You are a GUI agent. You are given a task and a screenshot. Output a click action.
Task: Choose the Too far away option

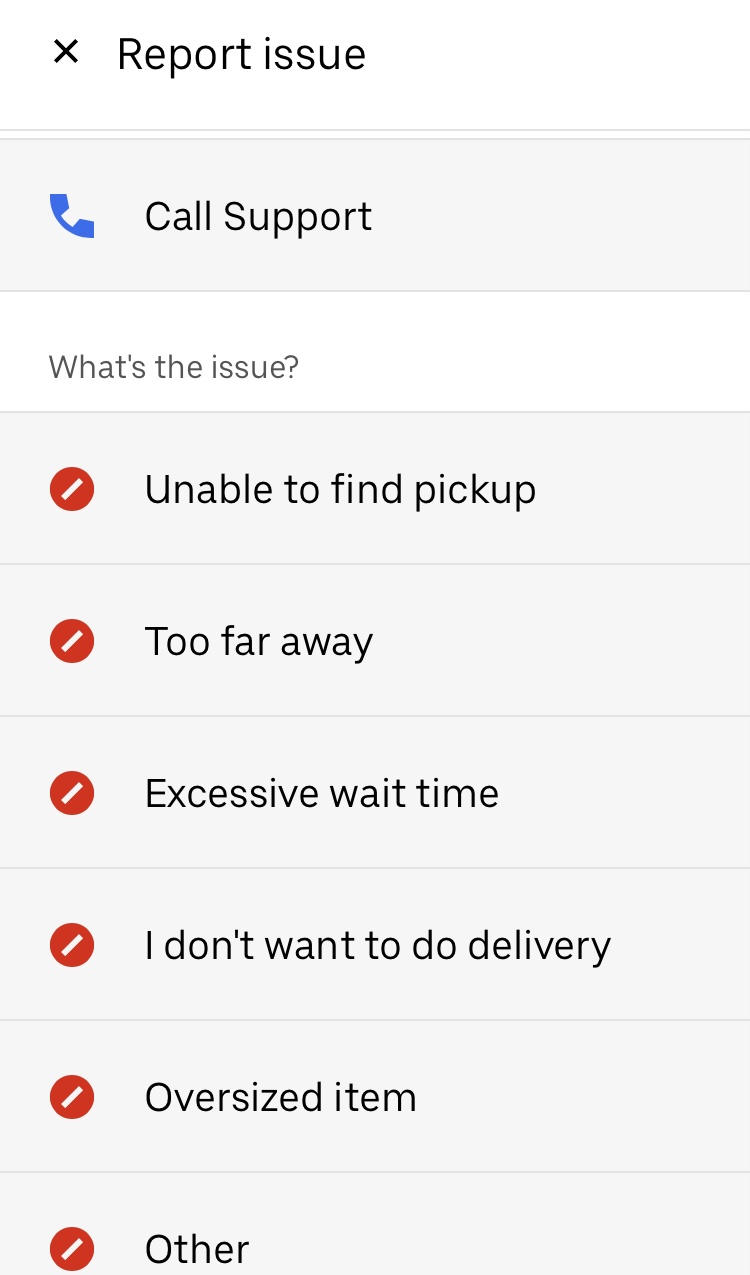(258, 641)
